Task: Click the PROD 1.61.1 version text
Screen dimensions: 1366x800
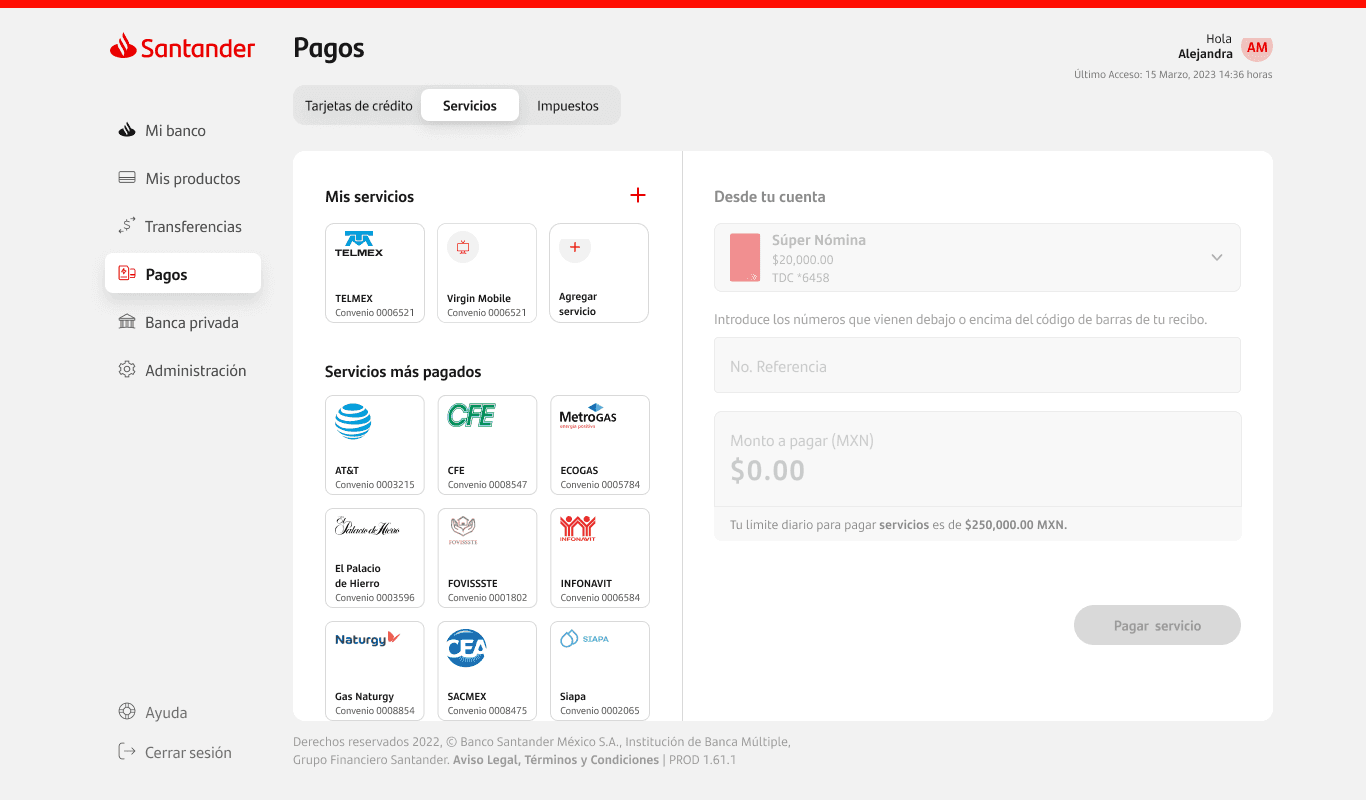Action: point(702,760)
